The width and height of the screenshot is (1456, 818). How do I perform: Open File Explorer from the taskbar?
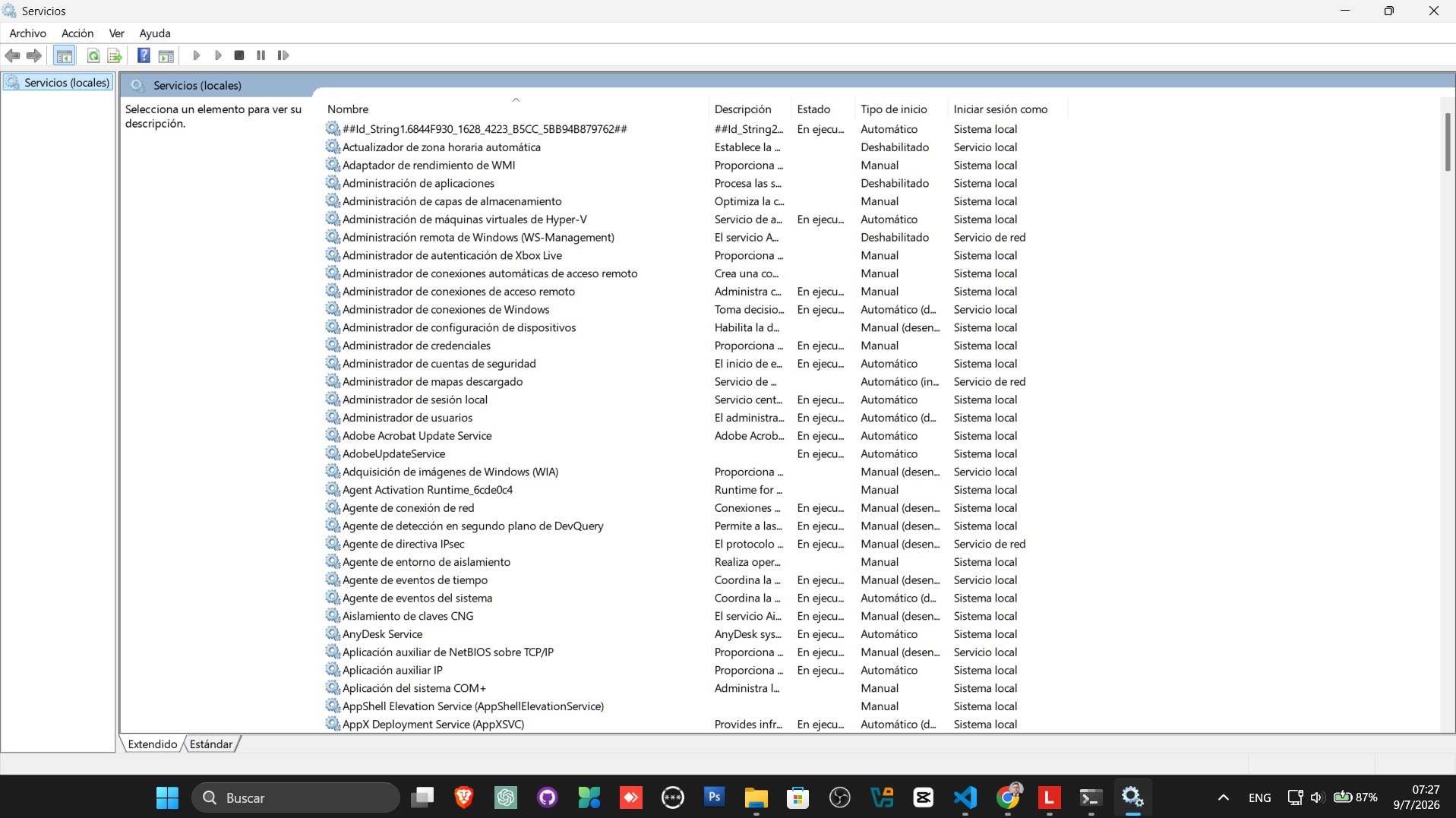click(756, 797)
